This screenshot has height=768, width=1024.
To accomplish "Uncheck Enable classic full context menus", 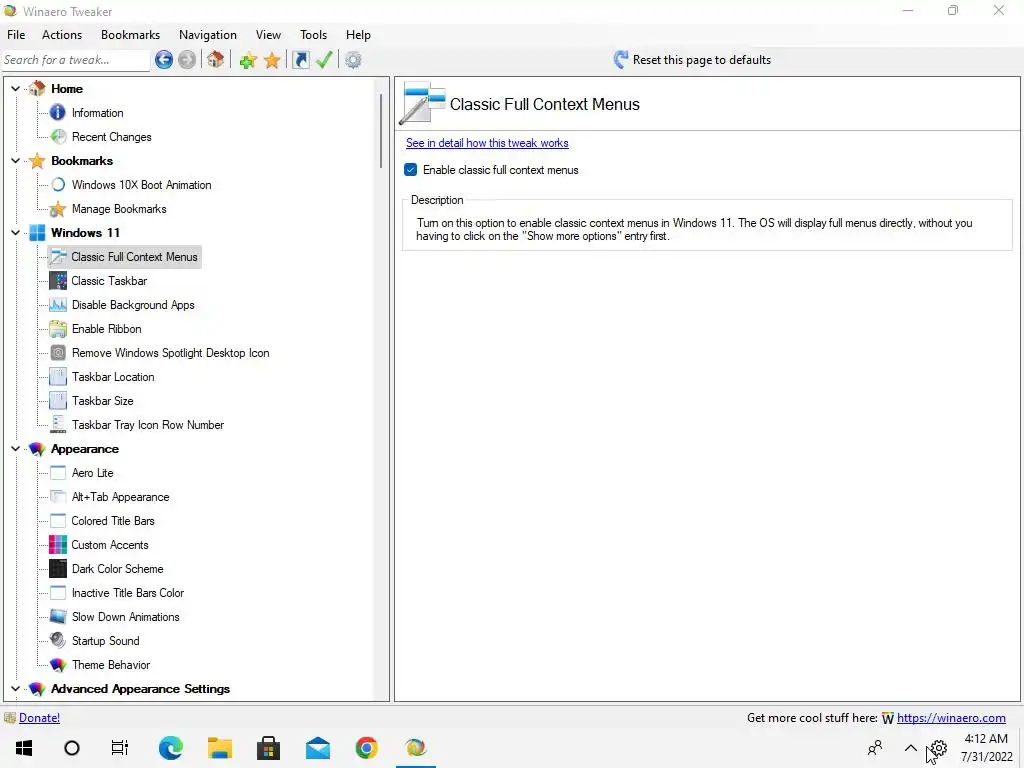I will point(410,170).
